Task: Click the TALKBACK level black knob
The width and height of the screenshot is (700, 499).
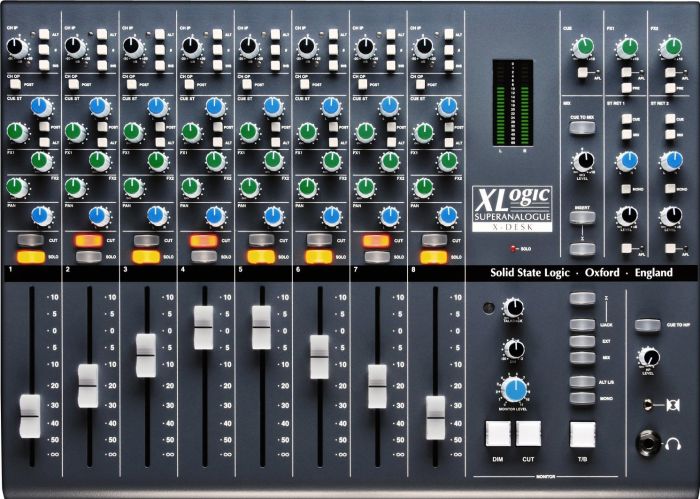Action: (x=513, y=308)
